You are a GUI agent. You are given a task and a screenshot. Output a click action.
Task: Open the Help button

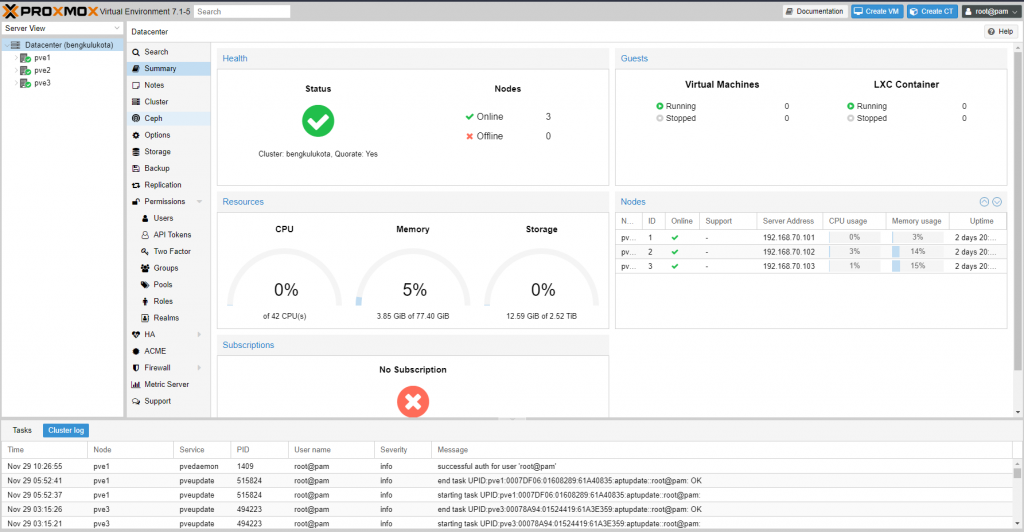[x=1000, y=31]
